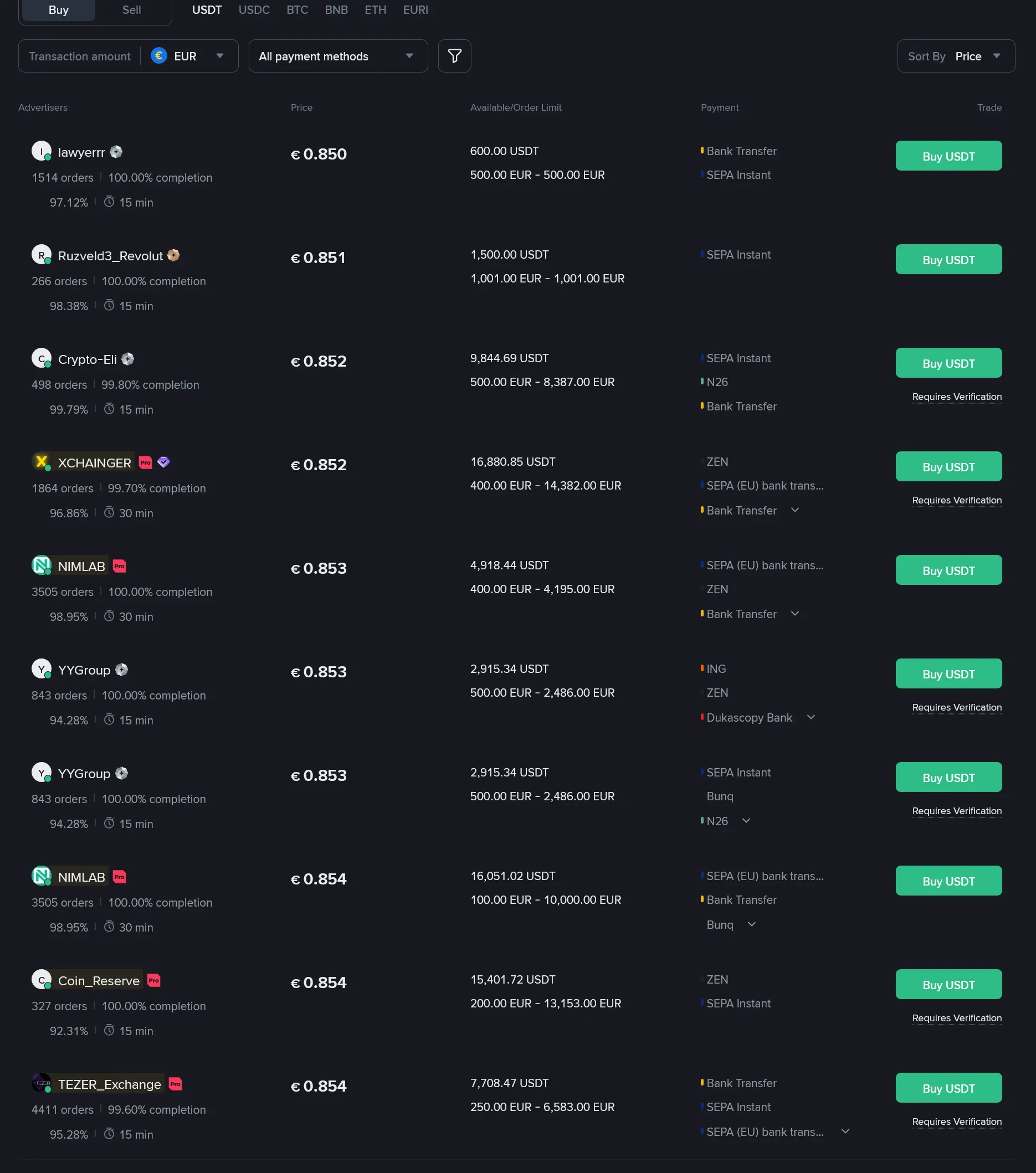Viewport: 1036px width, 1173px height.
Task: Open the All payment methods dropdown
Action: tap(337, 56)
